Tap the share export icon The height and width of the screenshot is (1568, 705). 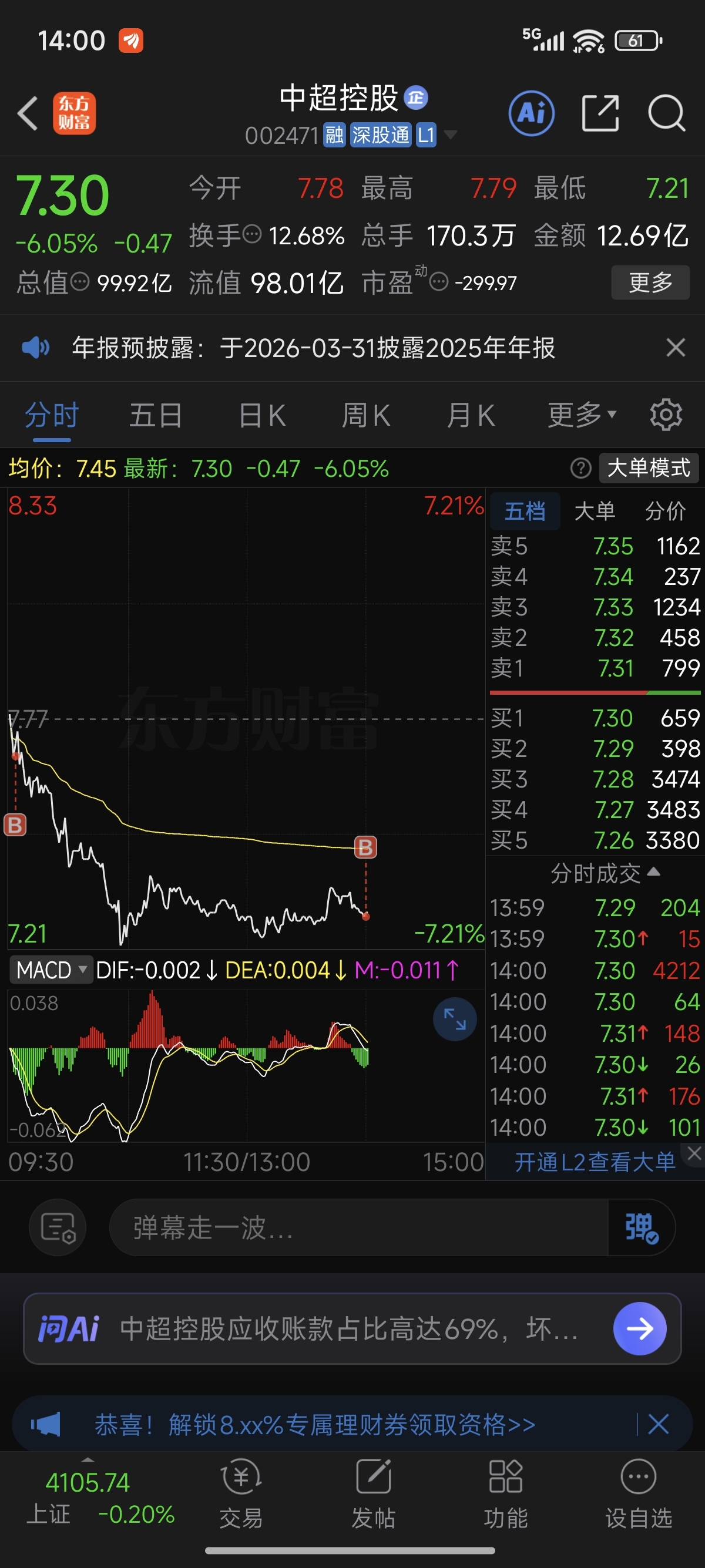tap(600, 113)
